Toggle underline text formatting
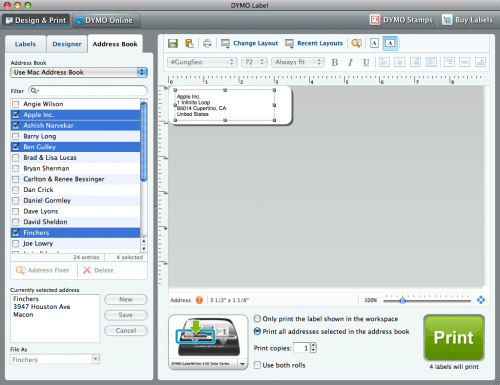Viewport: 500px width, 385px height. tap(366, 62)
